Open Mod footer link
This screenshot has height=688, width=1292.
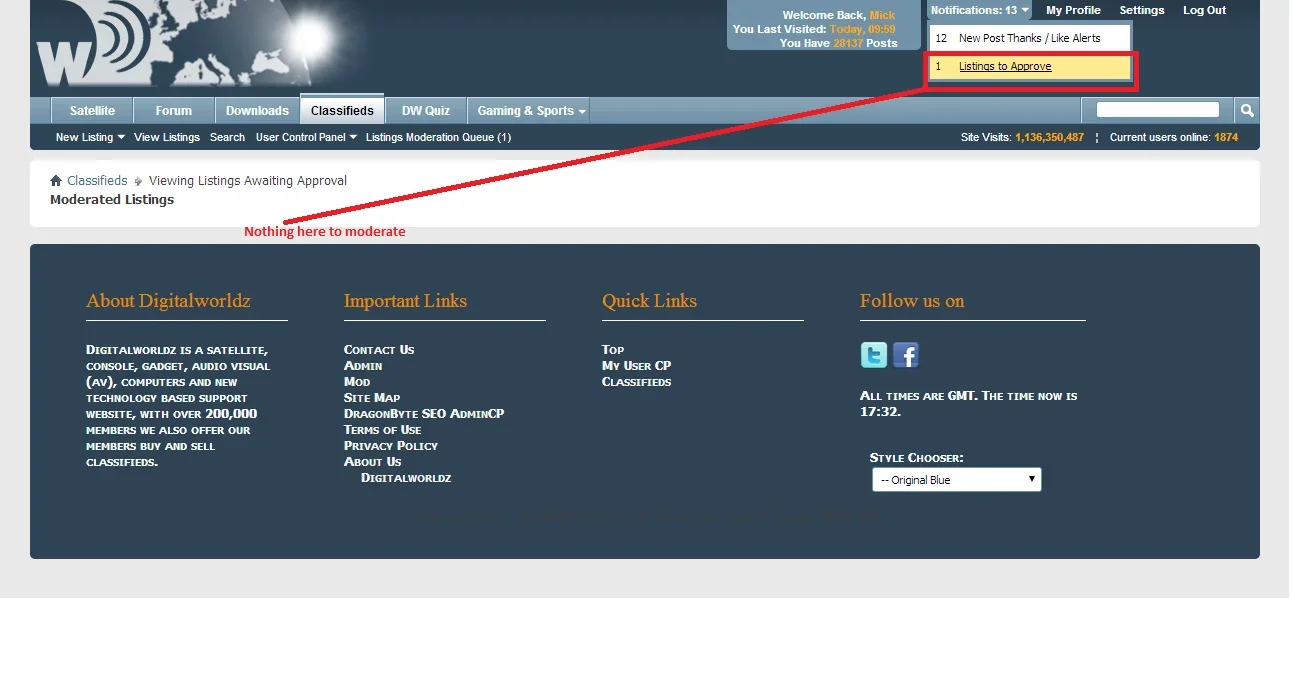pos(357,381)
